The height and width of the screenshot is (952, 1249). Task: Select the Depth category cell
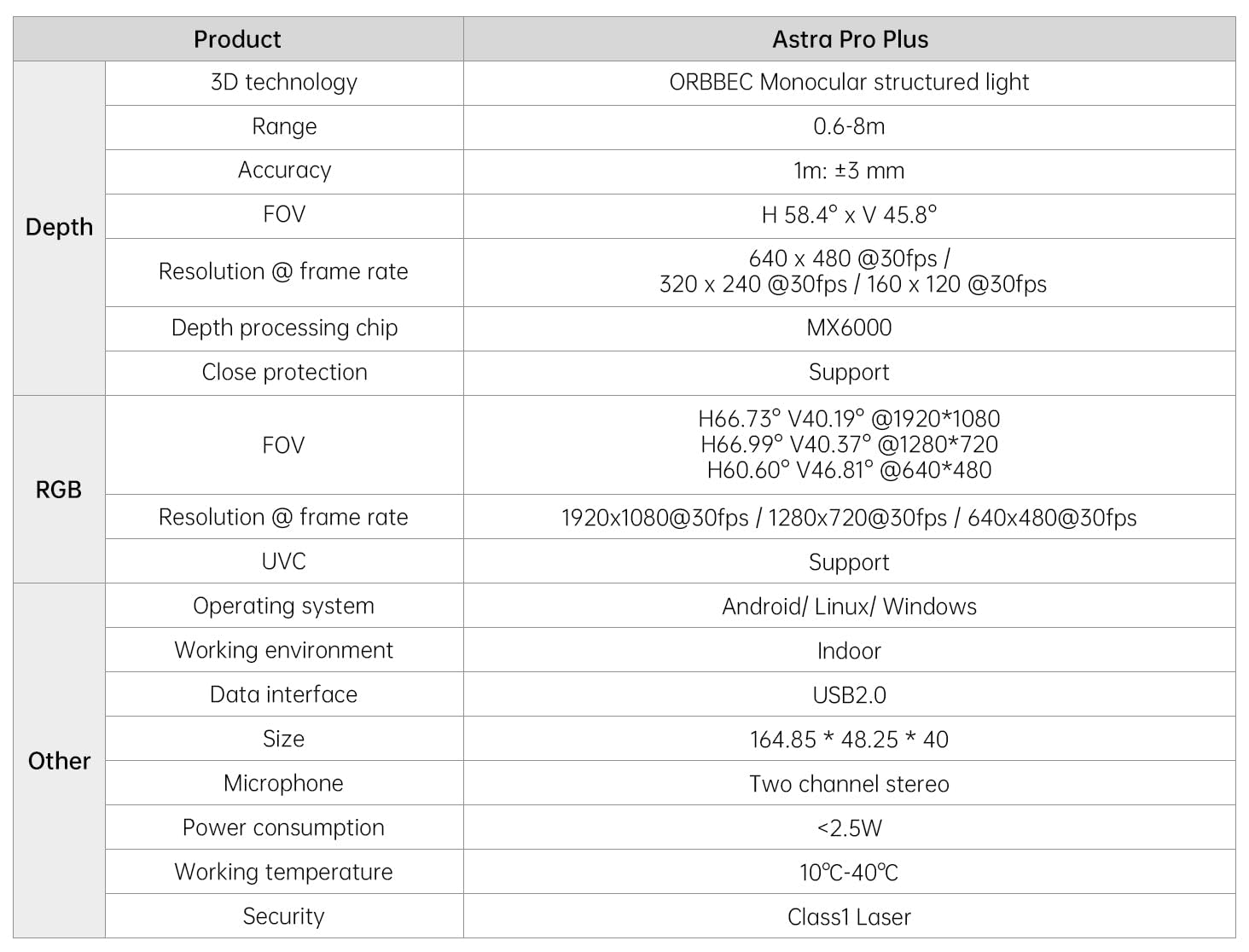tap(59, 227)
